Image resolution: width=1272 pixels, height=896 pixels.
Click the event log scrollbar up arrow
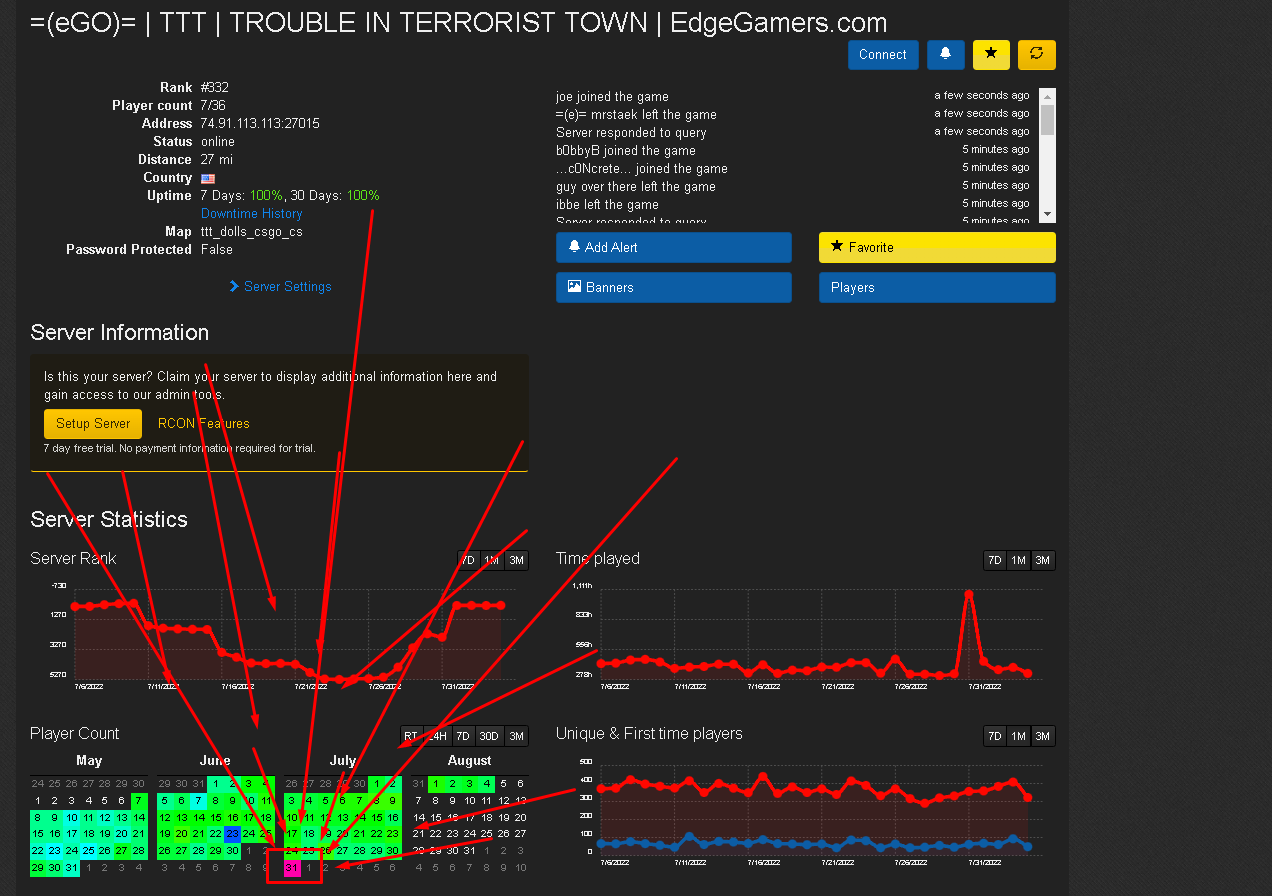pos(1048,96)
